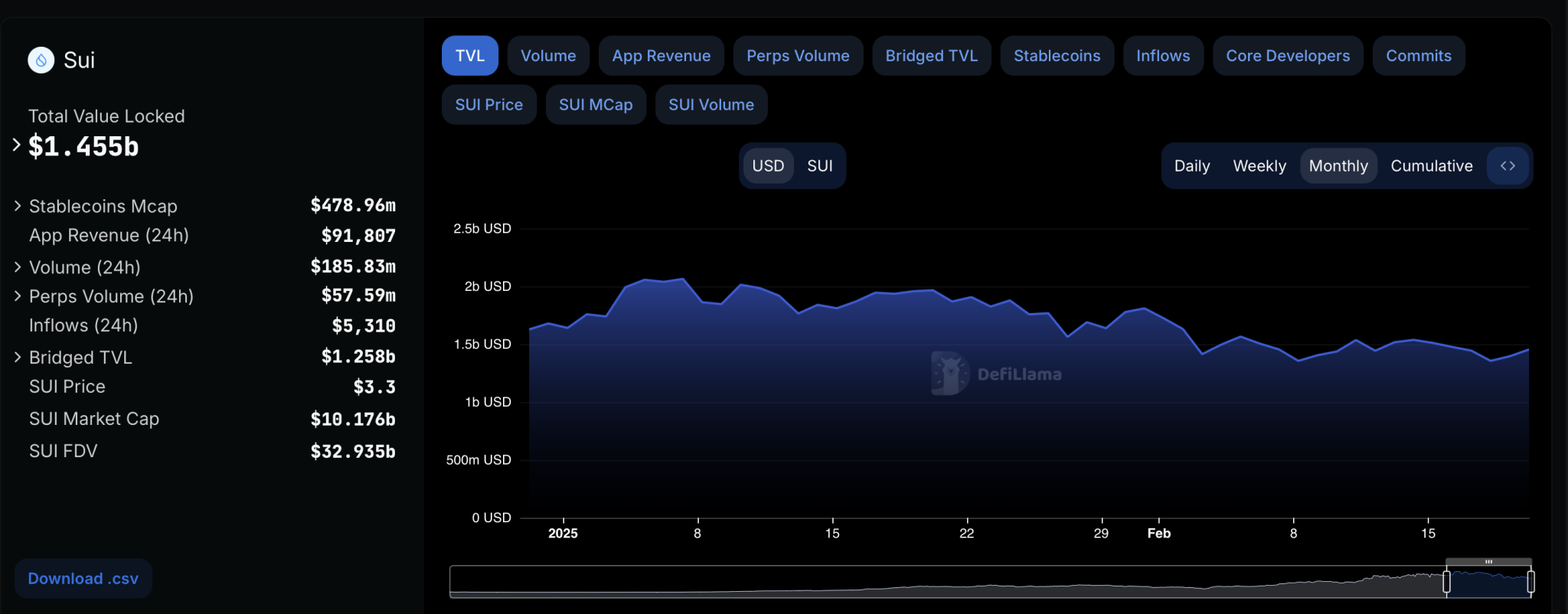This screenshot has width=1568, height=614.
Task: Download the .csv data file
Action: tap(83, 579)
